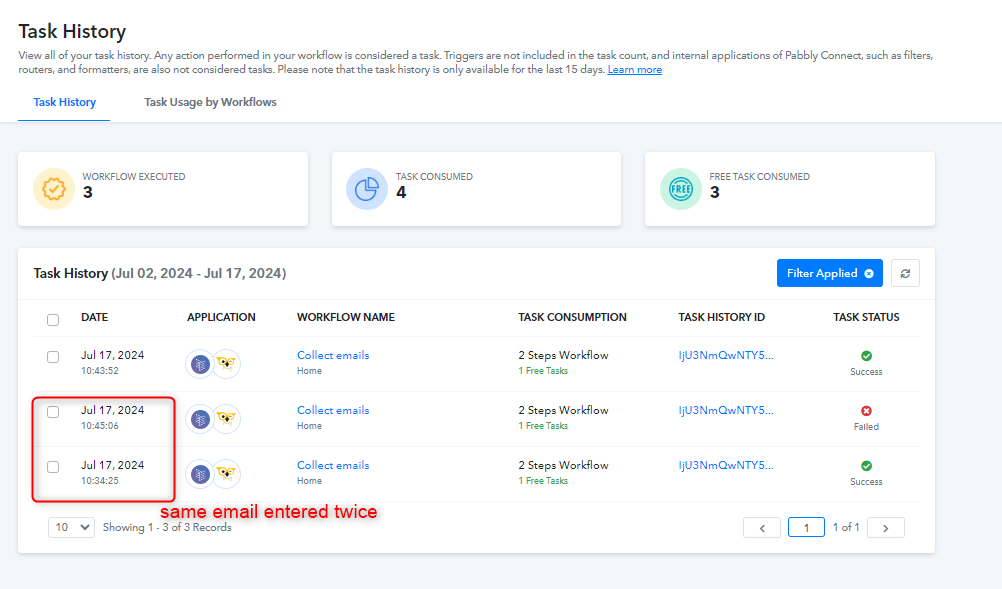Click the Failed status label
Screen dimensions: 1002x589
tap(867, 427)
